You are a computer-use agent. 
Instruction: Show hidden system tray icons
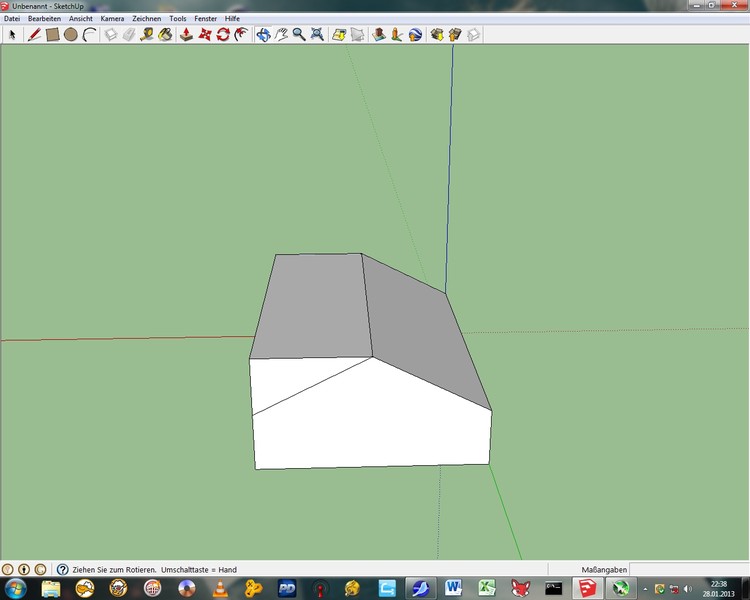click(645, 589)
